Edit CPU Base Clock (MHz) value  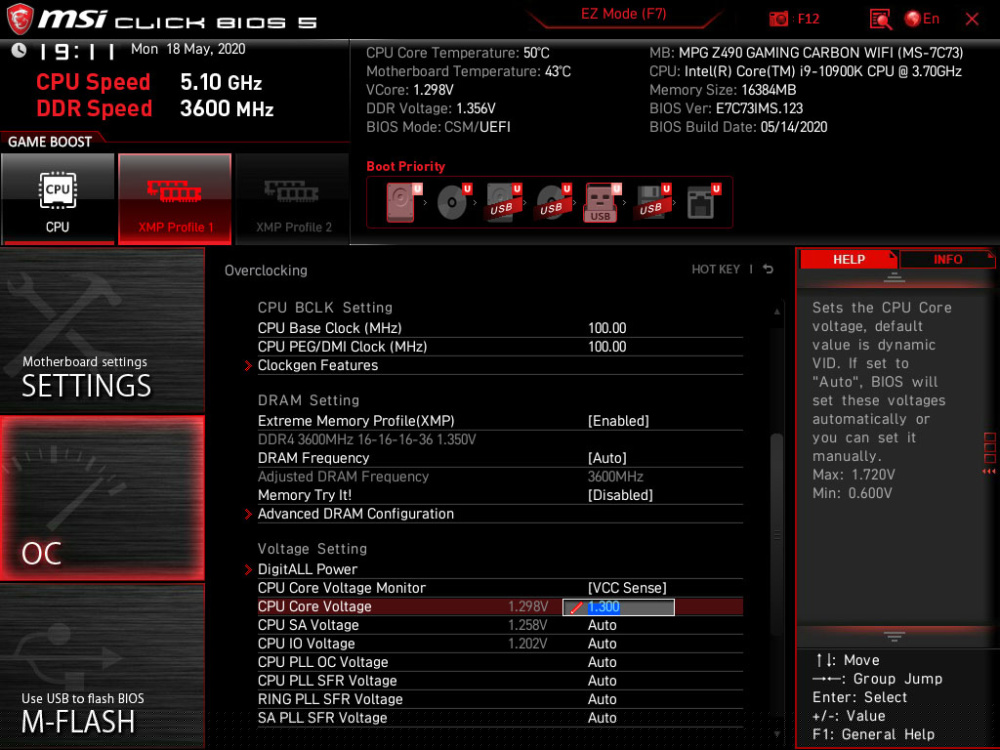coord(607,328)
